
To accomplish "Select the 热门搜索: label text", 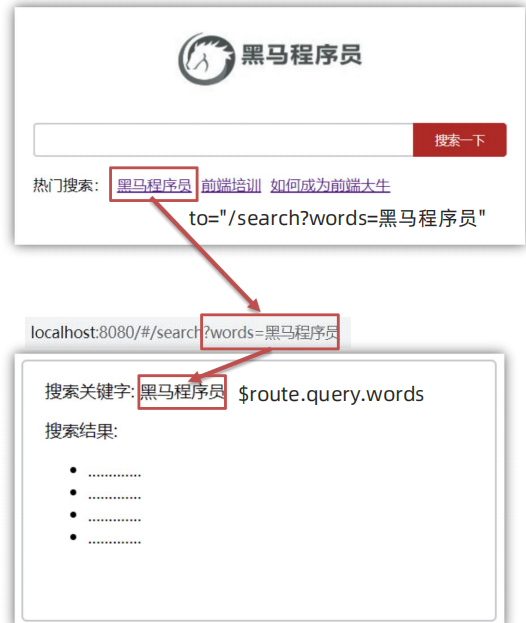I will (66, 186).
